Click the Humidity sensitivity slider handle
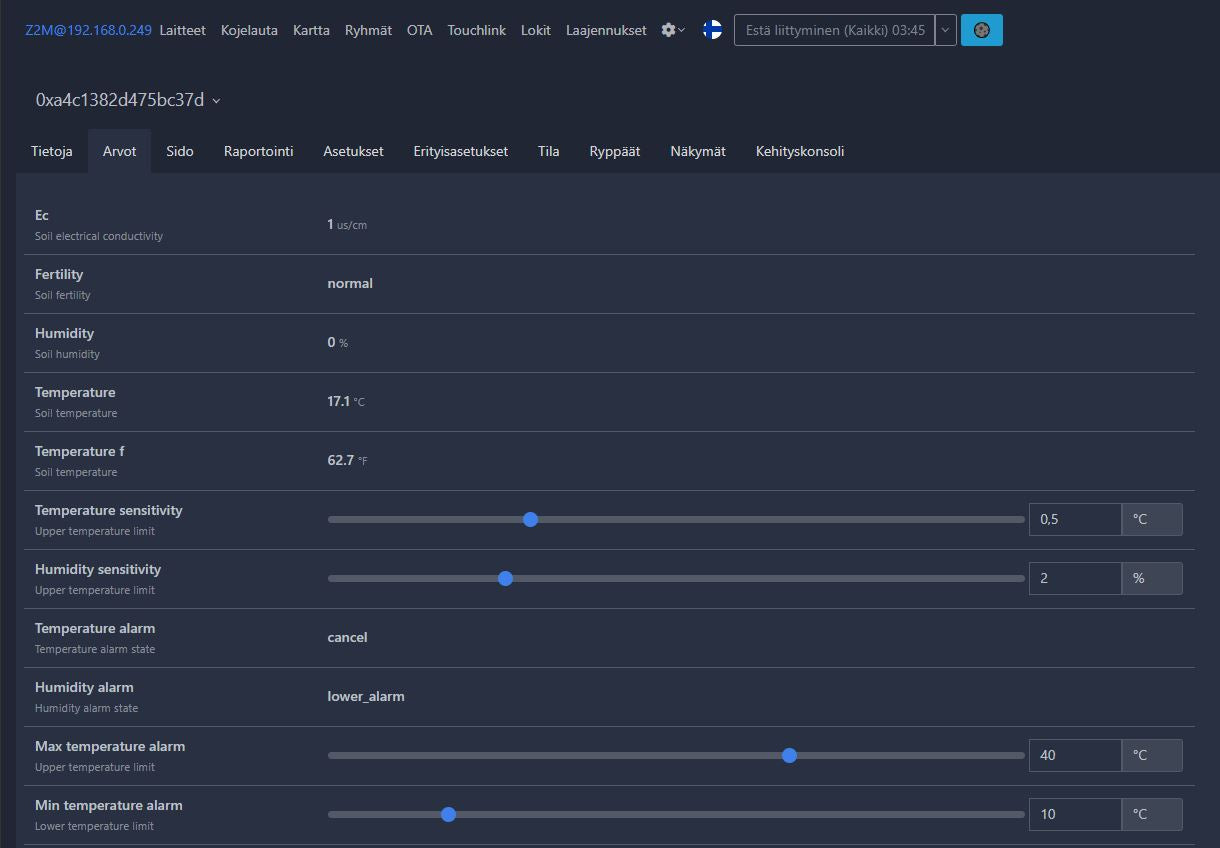 505,578
